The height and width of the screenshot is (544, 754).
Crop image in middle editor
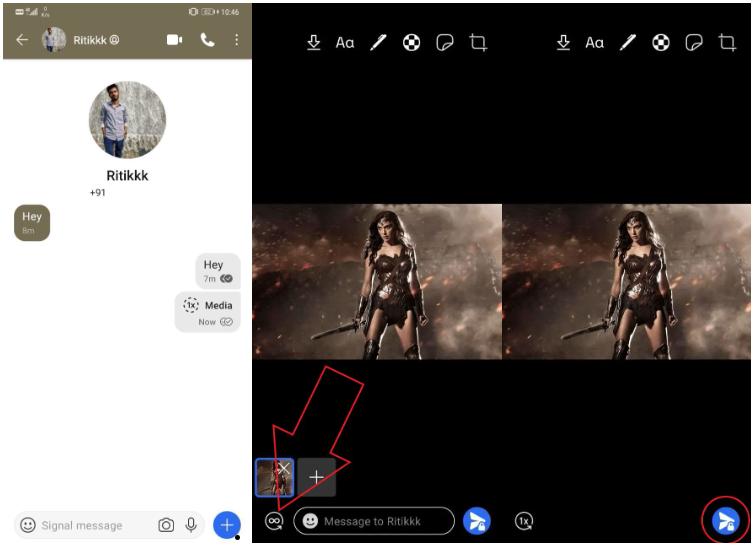click(478, 43)
